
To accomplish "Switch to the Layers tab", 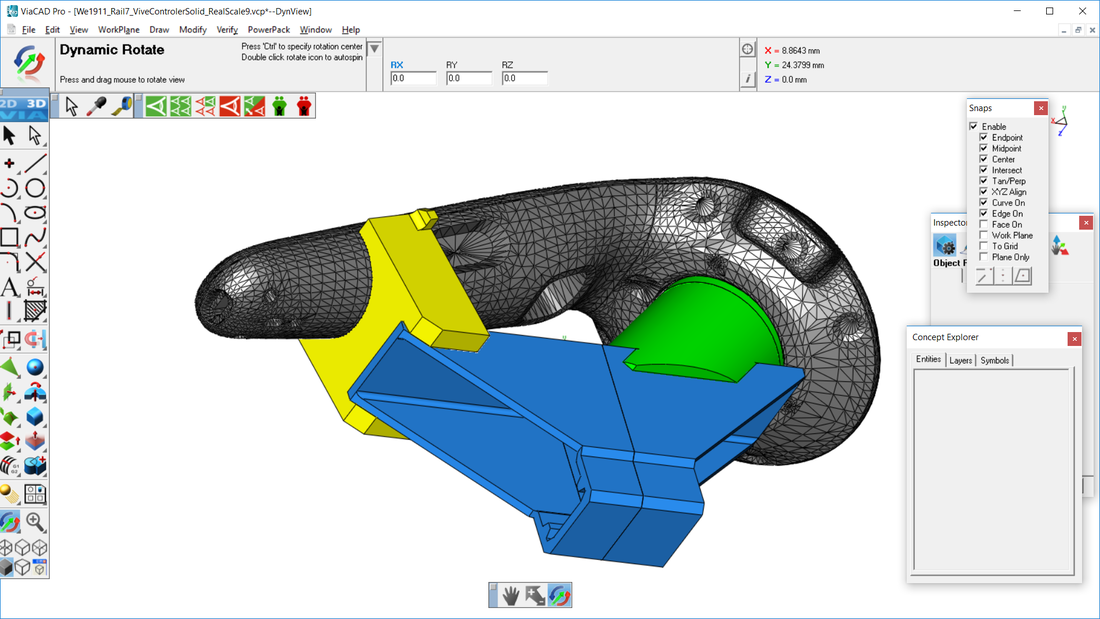I will tap(960, 360).
